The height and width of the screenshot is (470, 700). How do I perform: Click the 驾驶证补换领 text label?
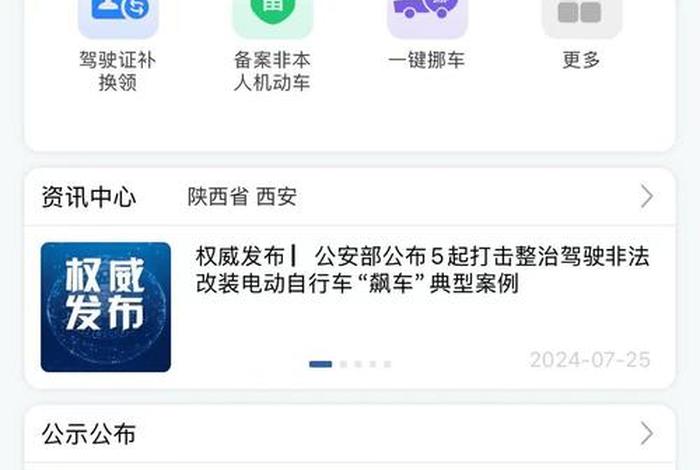click(x=118, y=71)
